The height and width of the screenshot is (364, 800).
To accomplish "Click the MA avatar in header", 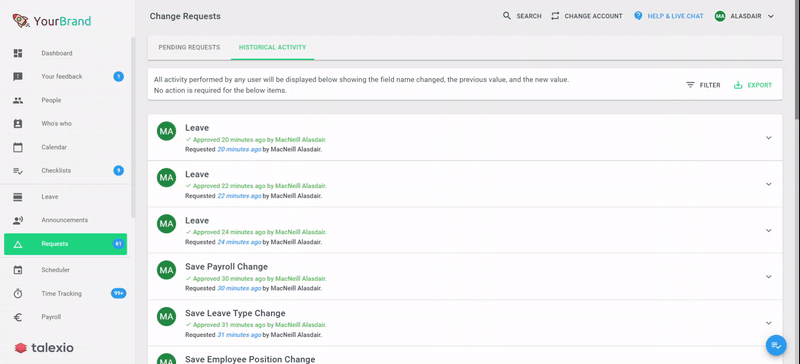I will tap(720, 16).
